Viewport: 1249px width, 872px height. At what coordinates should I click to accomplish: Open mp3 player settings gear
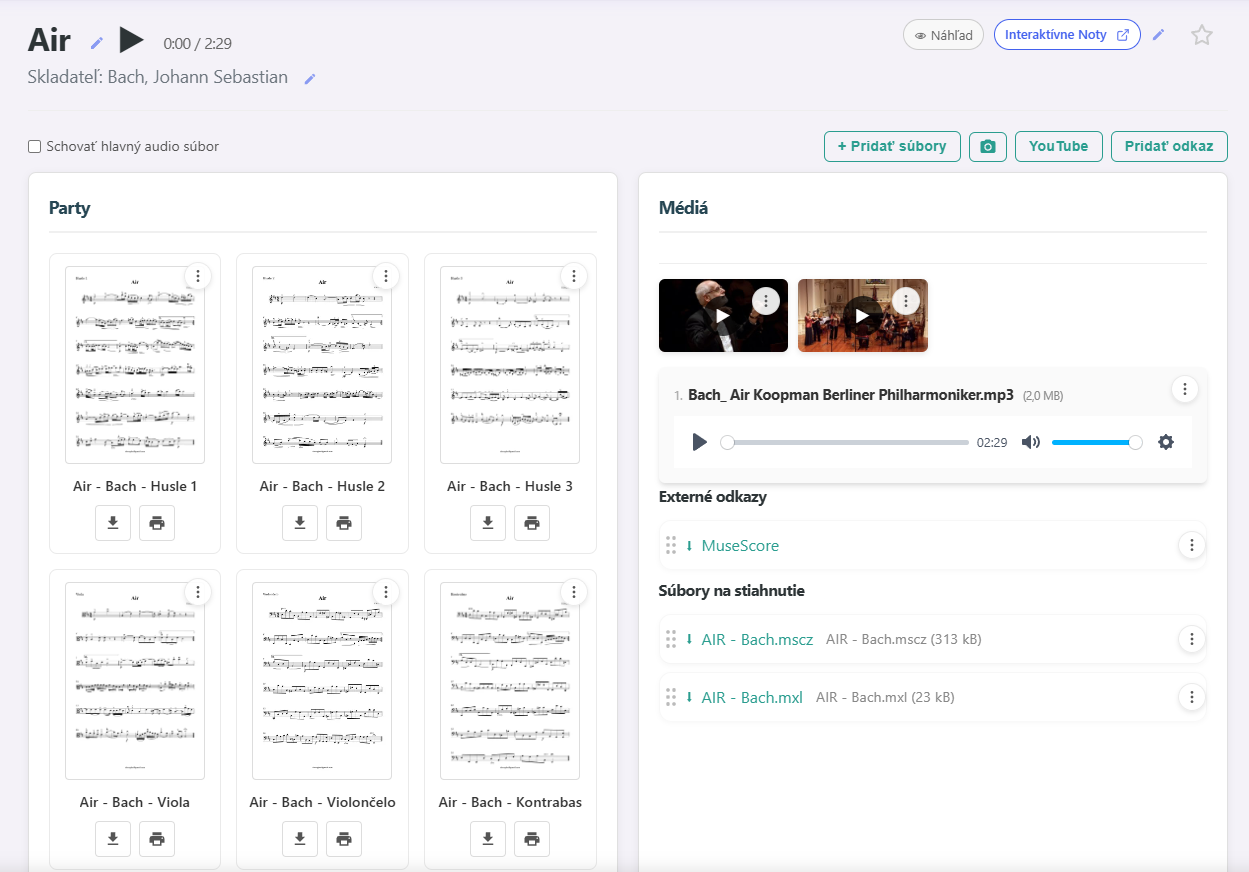point(1166,442)
